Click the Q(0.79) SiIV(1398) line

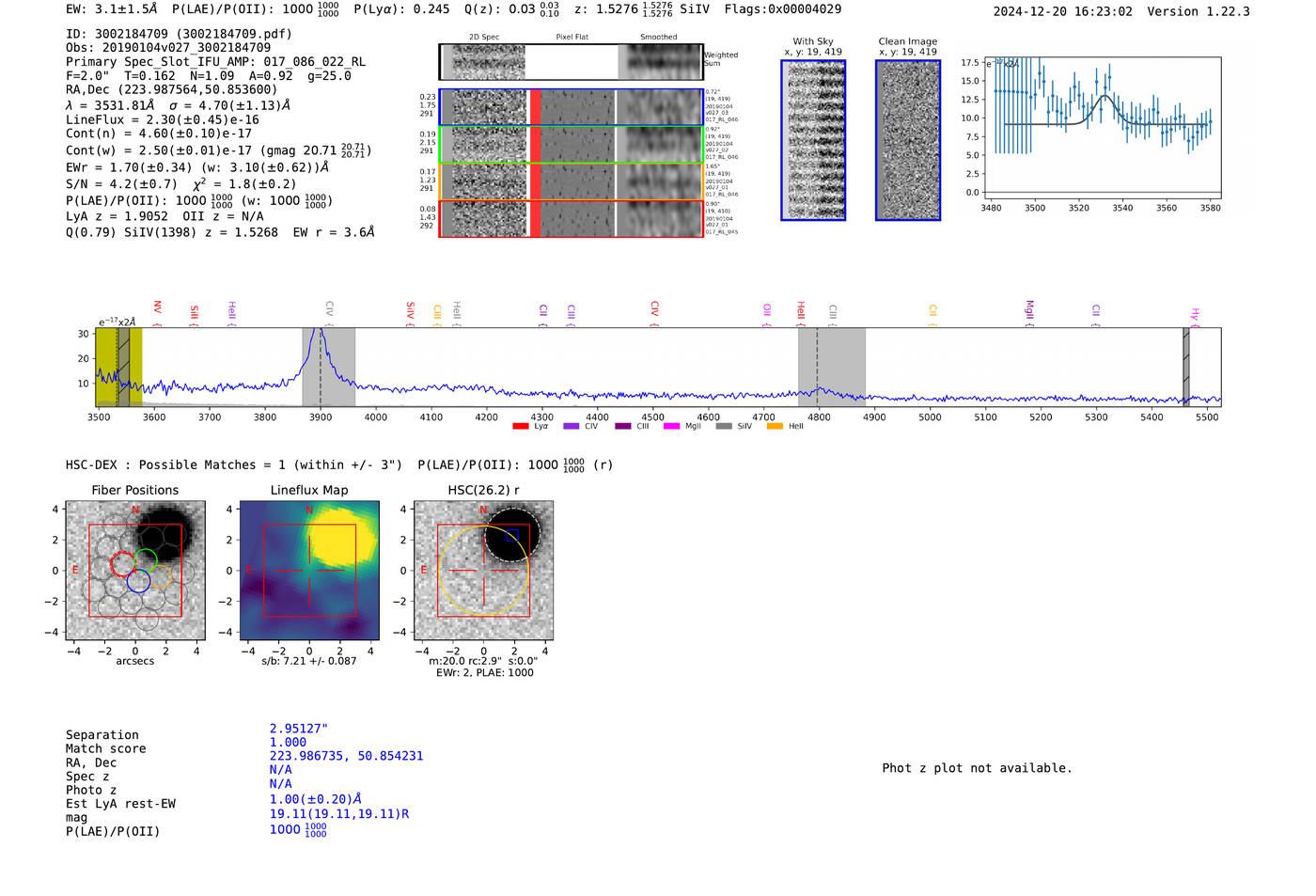(x=220, y=232)
